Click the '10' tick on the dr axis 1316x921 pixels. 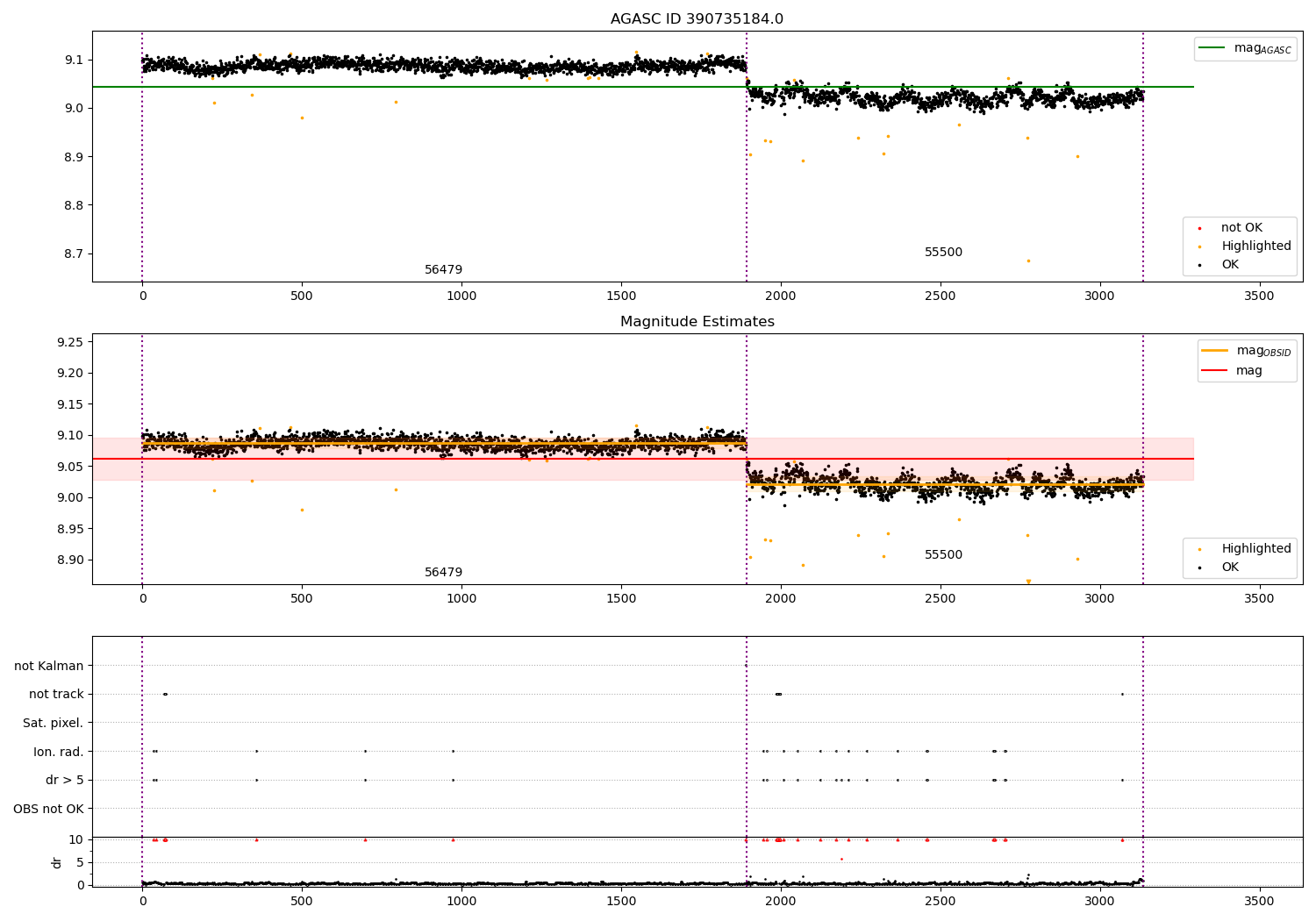[x=76, y=840]
